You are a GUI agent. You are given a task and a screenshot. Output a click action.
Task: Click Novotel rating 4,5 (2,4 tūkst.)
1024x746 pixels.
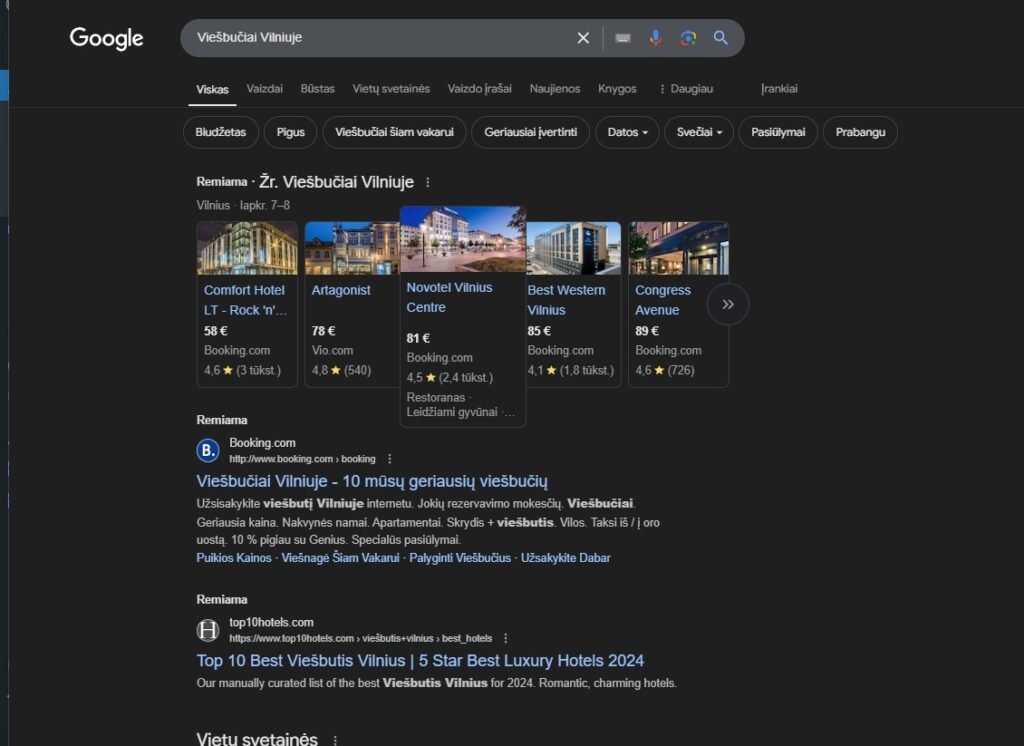449,378
